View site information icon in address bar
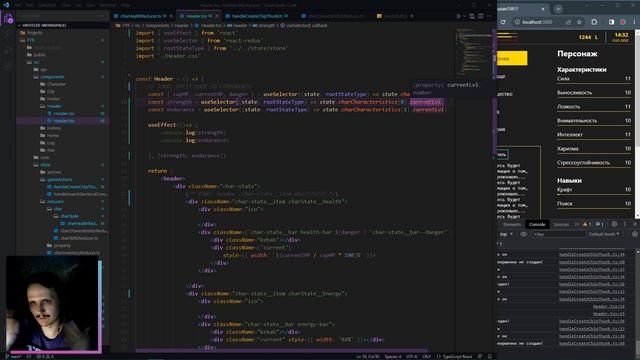Image resolution: width=640 pixels, height=360 pixels. pyautogui.click(x=517, y=22)
